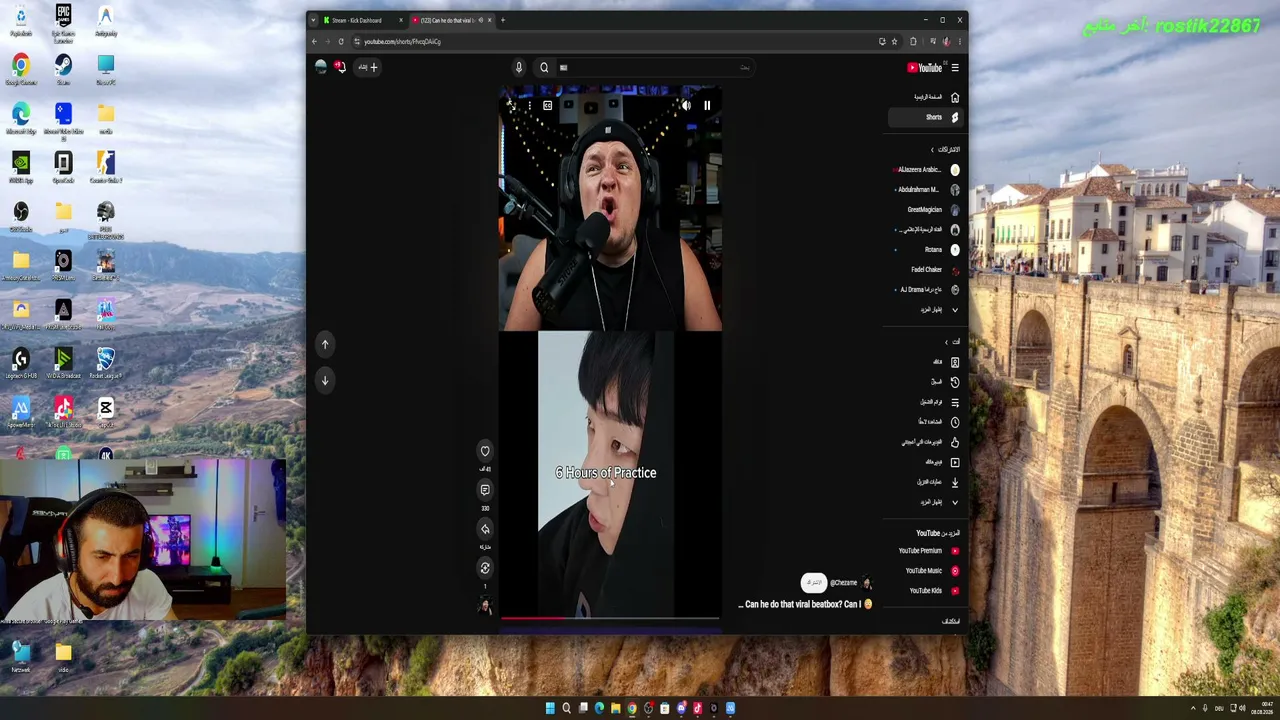Open YouTube Premium
The width and height of the screenshot is (1280, 720).
pos(926,551)
